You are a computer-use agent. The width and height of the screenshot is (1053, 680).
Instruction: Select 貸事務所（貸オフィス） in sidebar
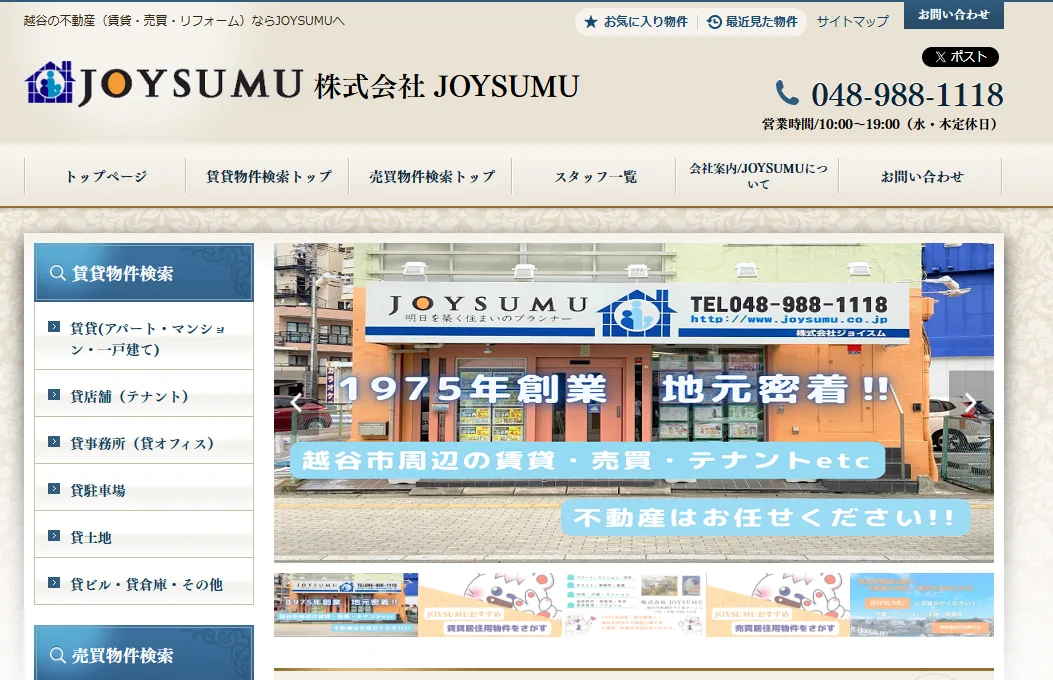[x=144, y=442]
